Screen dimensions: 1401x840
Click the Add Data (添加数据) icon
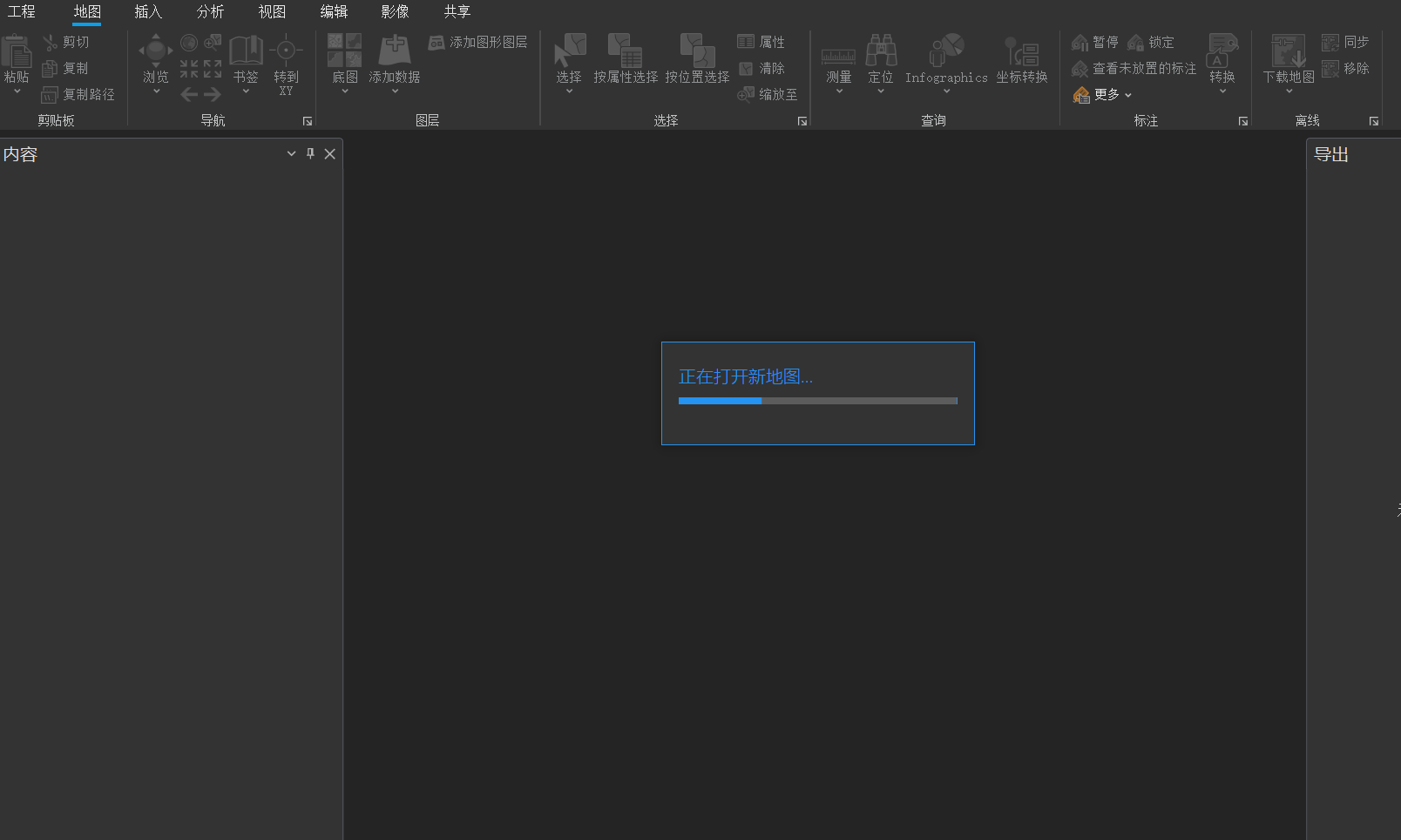point(395,51)
